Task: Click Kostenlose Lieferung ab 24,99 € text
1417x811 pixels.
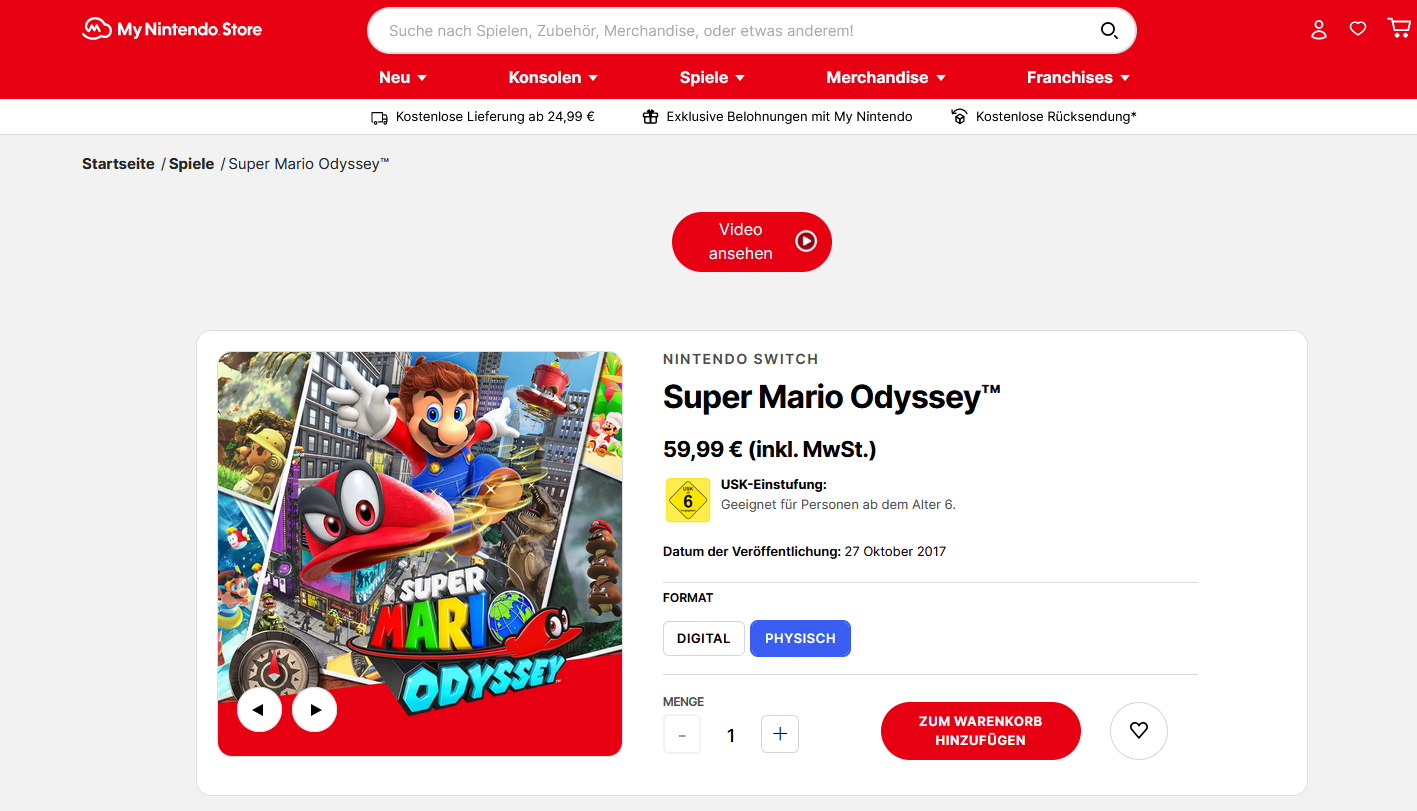Action: pyautogui.click(x=495, y=117)
